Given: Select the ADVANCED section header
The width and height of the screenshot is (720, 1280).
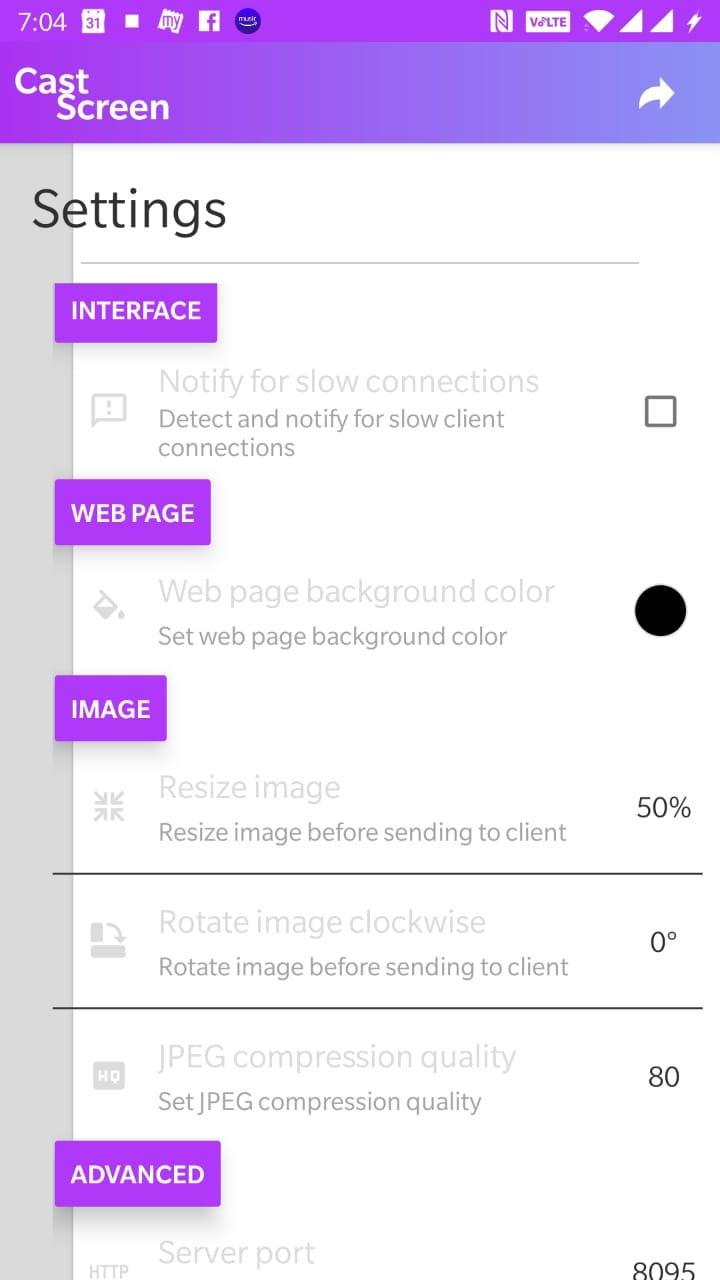Looking at the screenshot, I should 138,1174.
